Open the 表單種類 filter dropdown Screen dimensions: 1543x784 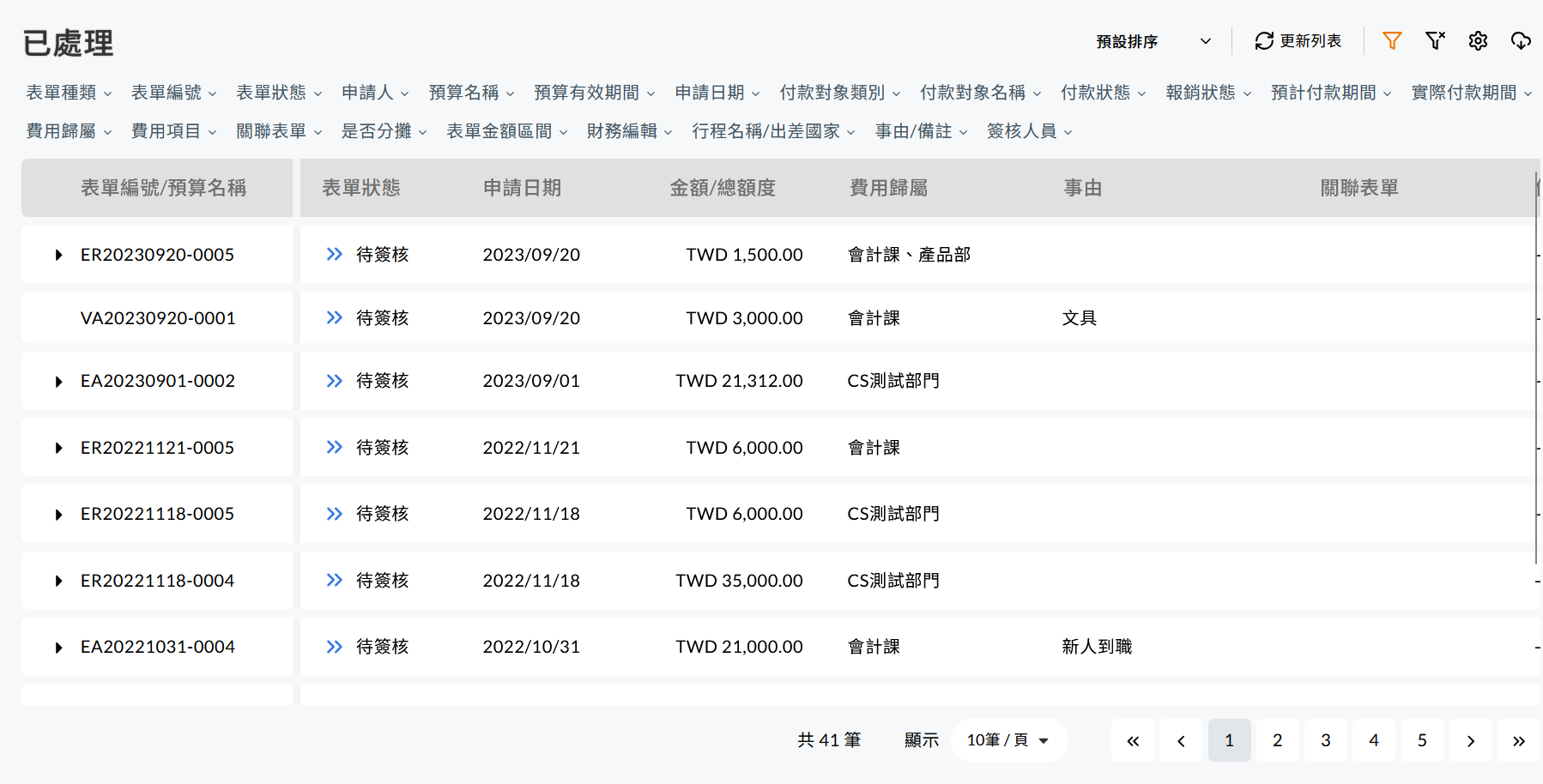(69, 93)
